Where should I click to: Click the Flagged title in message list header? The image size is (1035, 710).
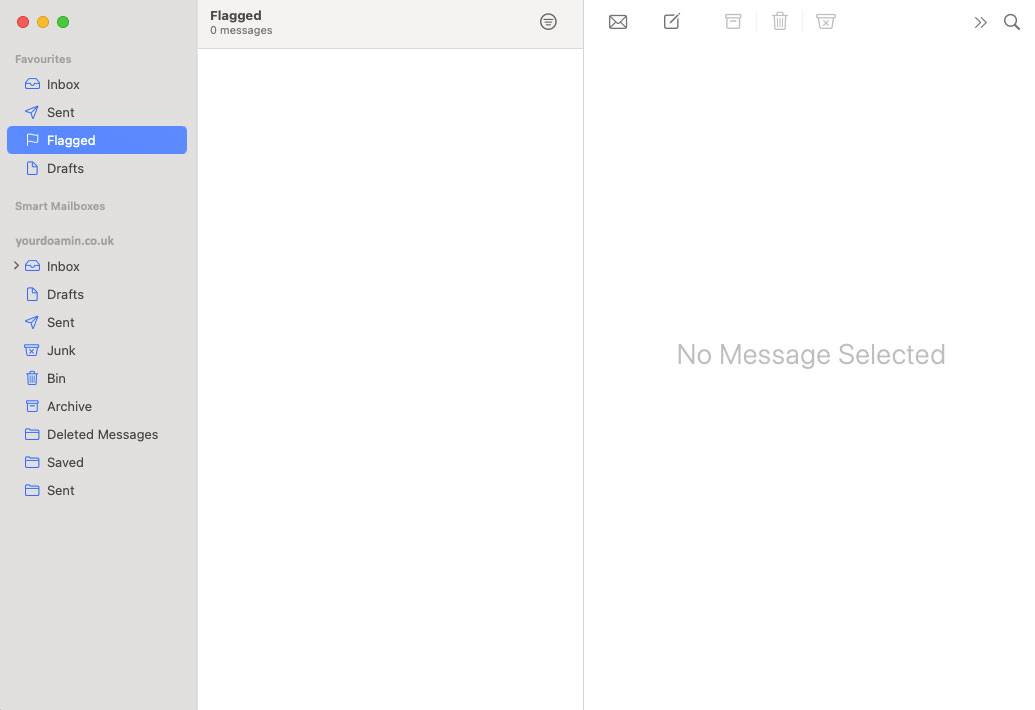pos(236,15)
